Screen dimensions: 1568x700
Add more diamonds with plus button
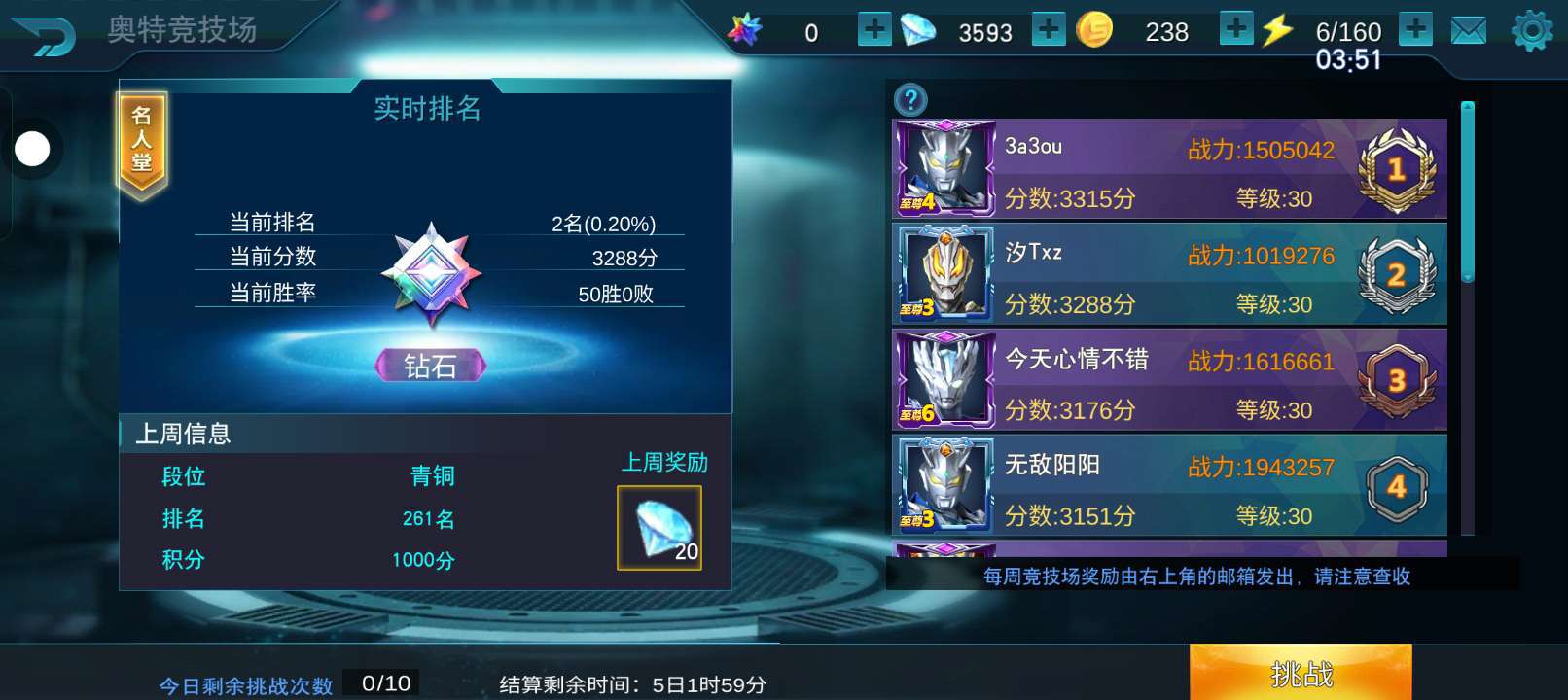(1049, 29)
